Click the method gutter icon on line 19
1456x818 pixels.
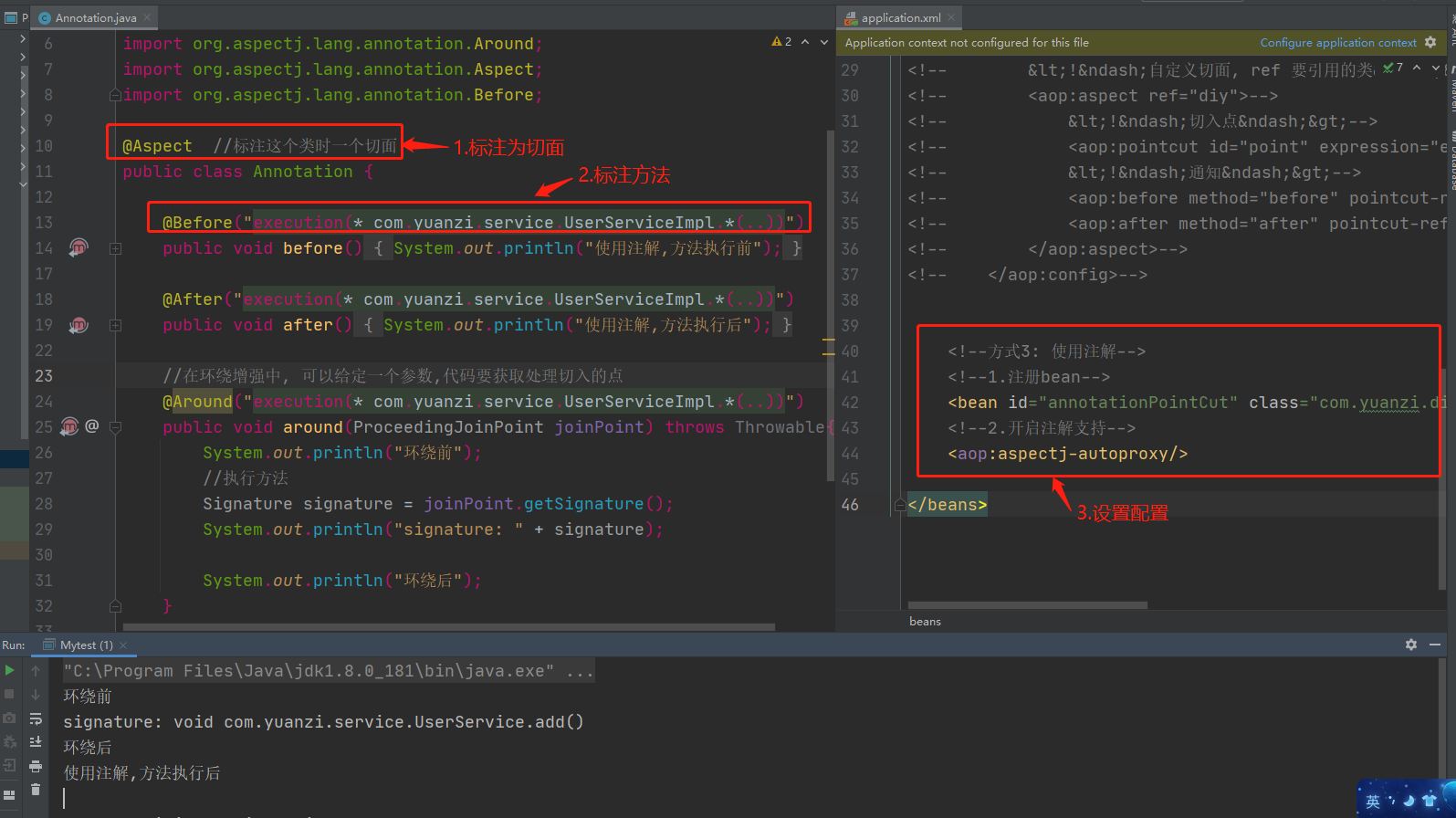79,324
